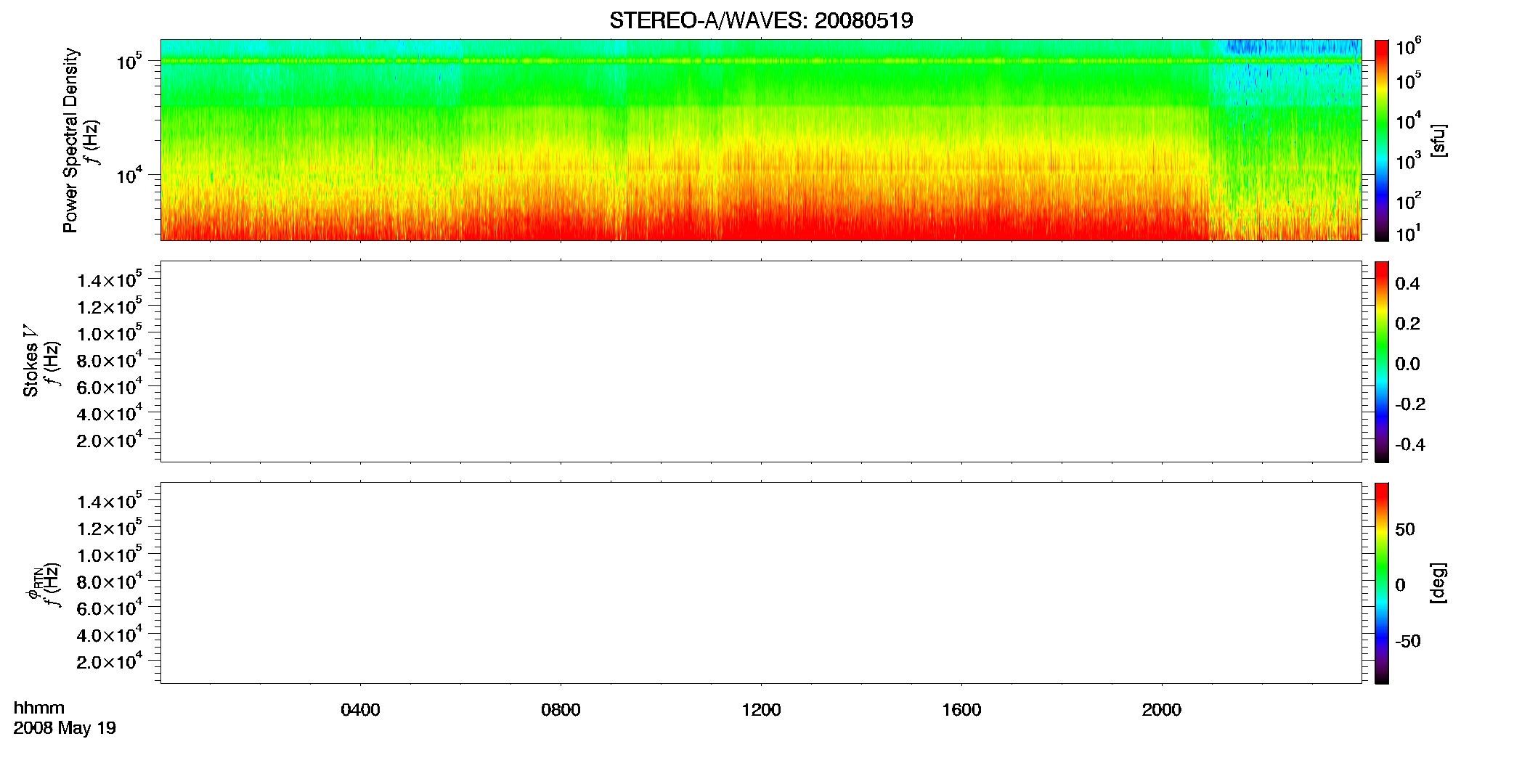Viewport: 1522px width, 784px height.
Task: Click the Stokes V axis title
Action: [x=30, y=362]
